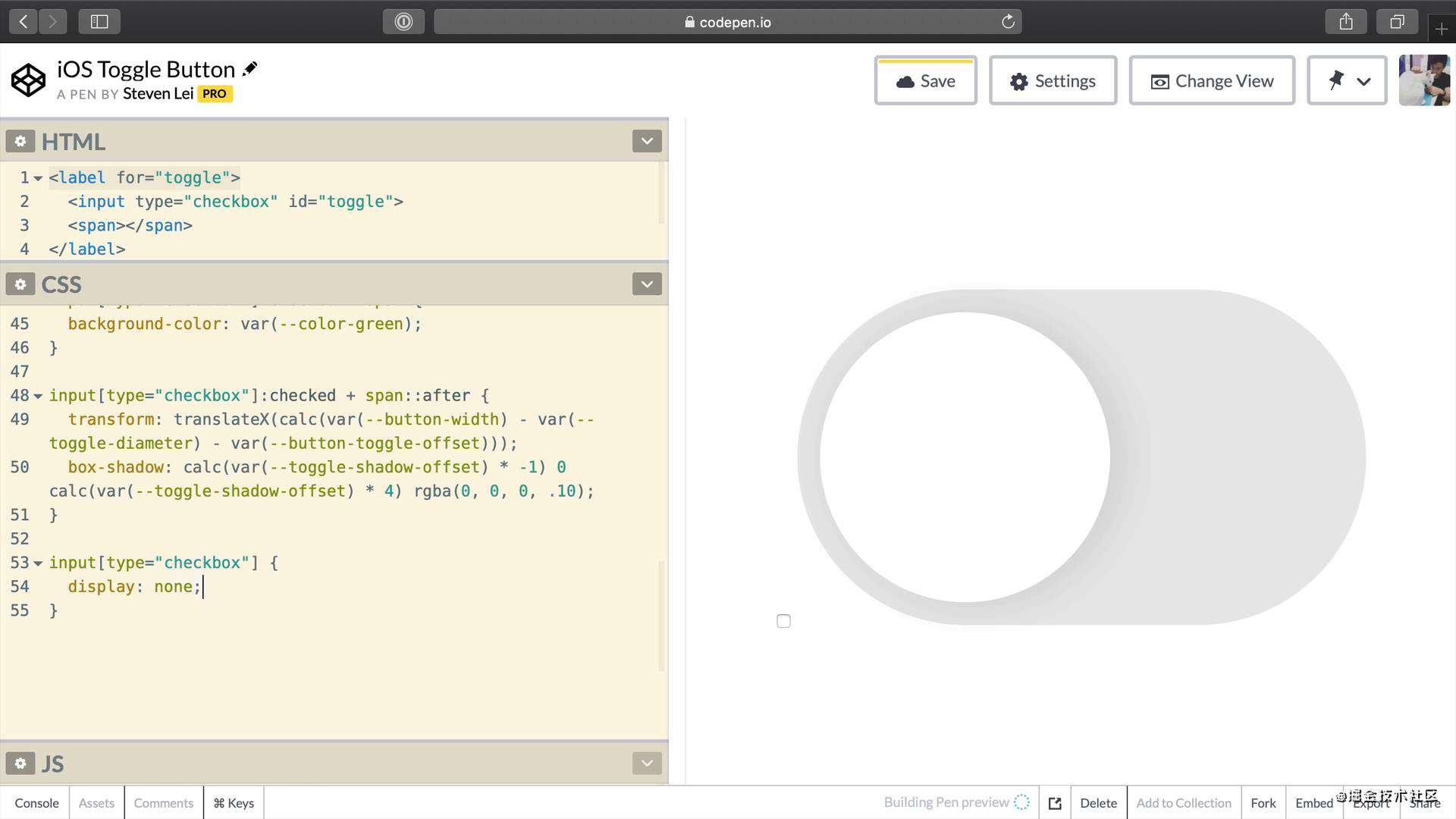Open the 1Password extension icon

tap(403, 22)
